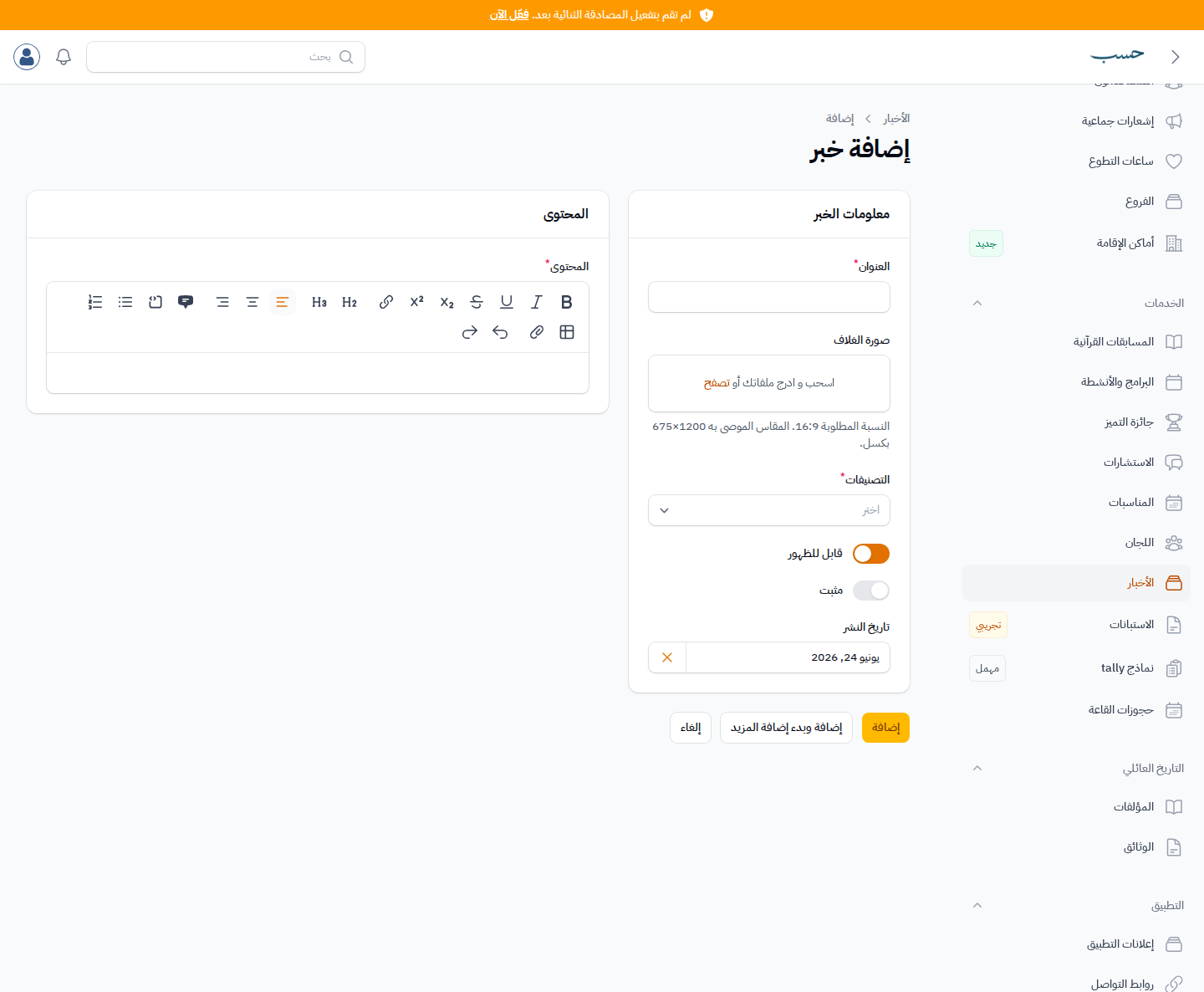Apply strikethrough formatting in editor
The image size is (1204, 992).
click(x=477, y=302)
